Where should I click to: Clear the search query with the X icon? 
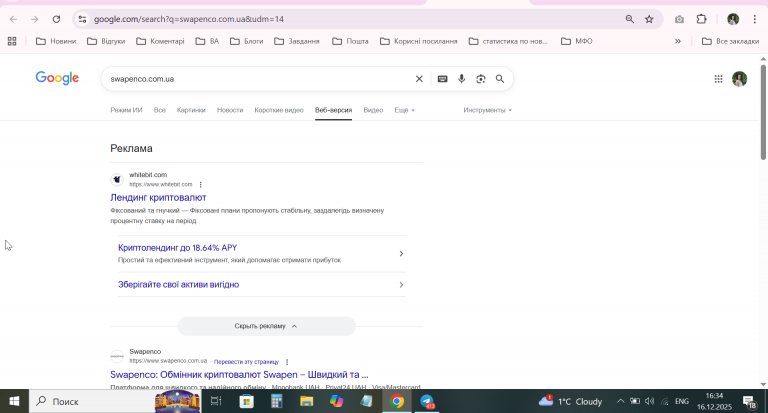419,79
